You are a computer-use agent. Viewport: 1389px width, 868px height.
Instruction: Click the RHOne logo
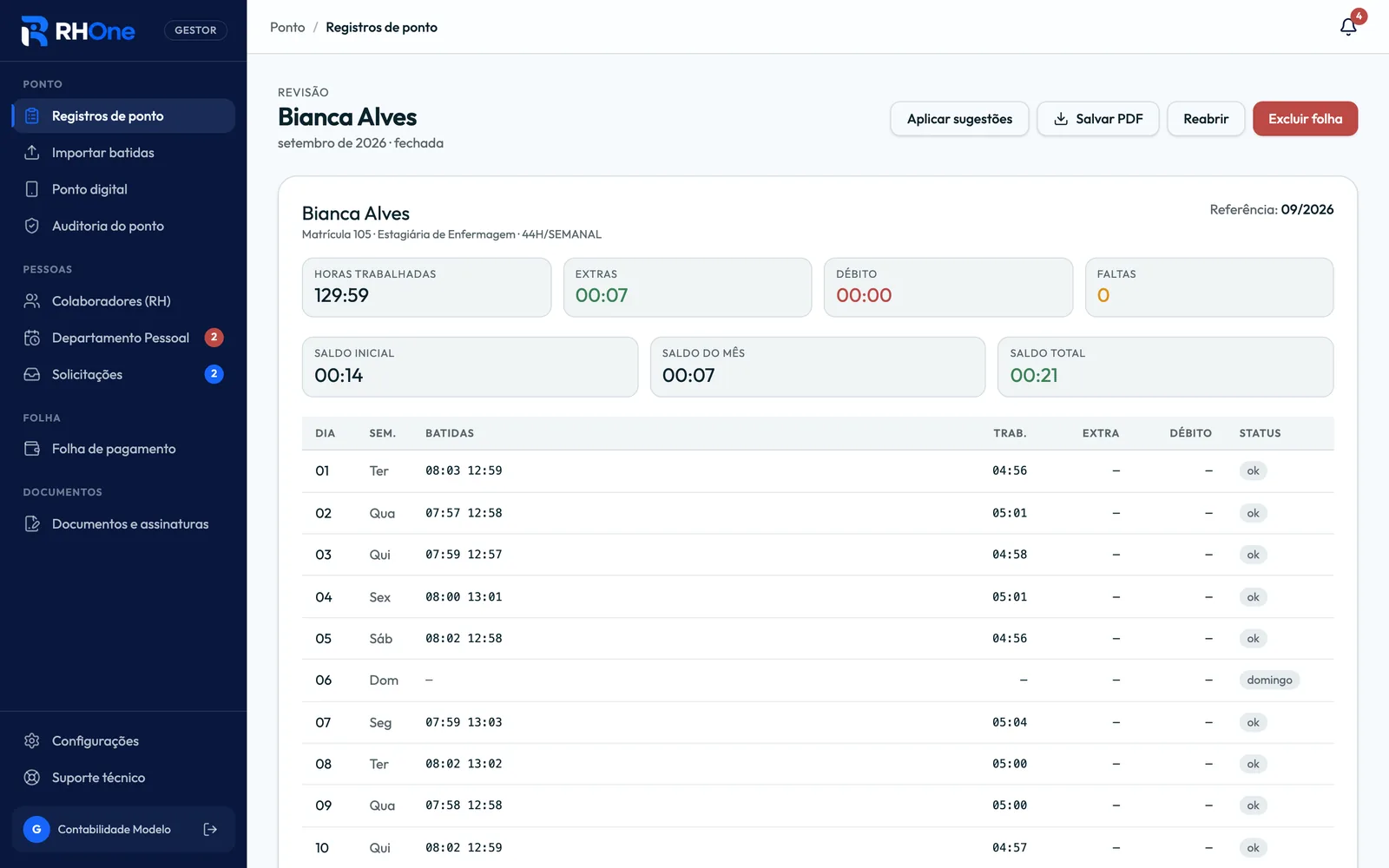78,31
